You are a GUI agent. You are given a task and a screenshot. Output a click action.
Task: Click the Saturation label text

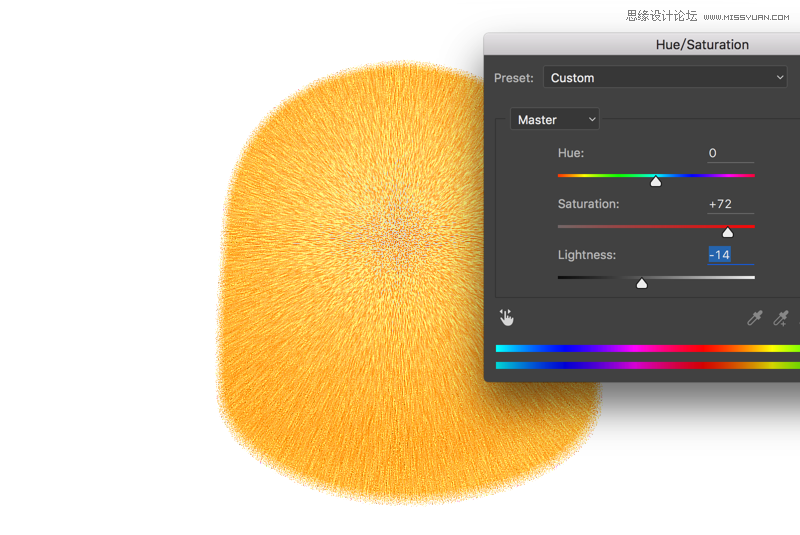588,204
